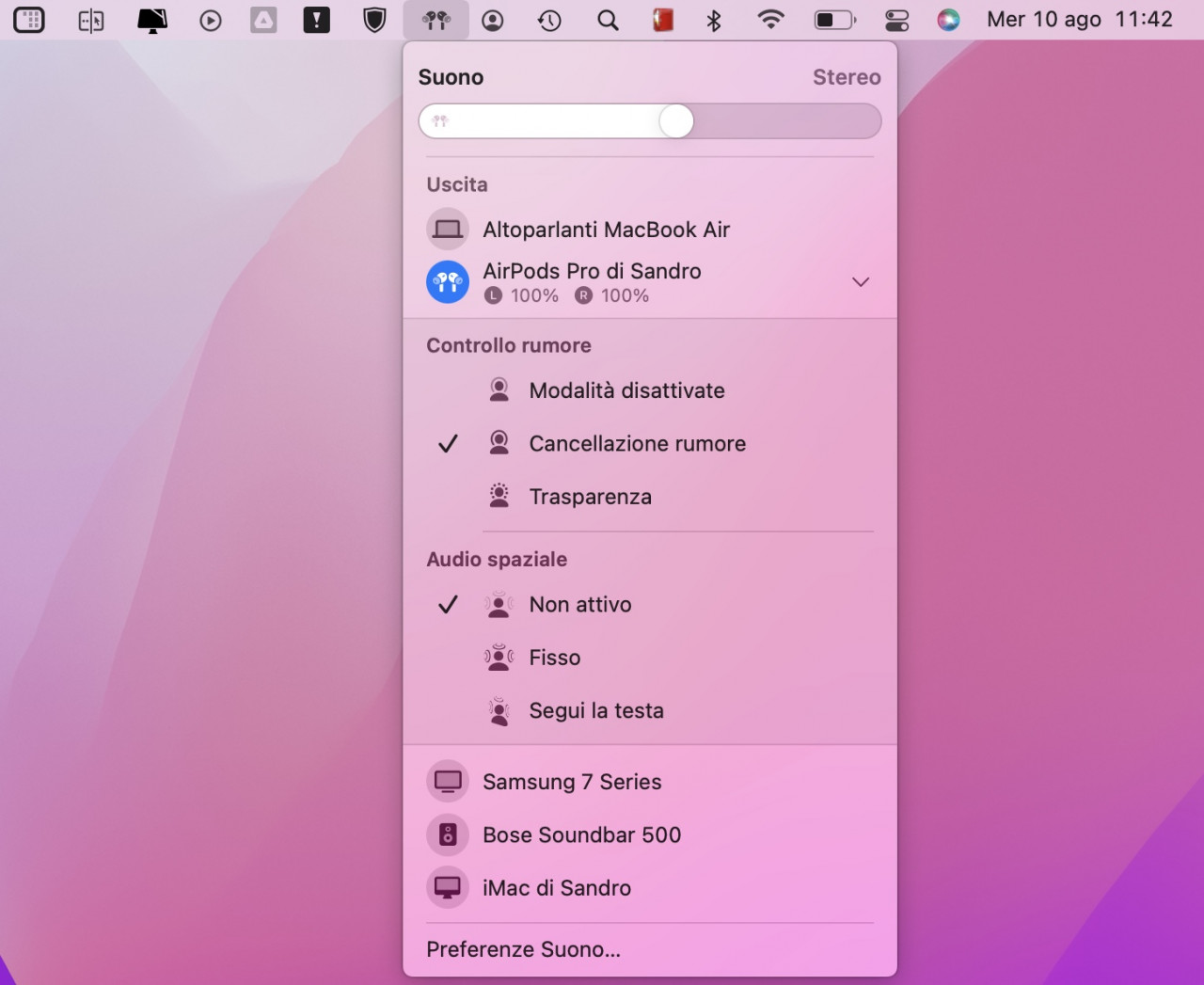
Task: Click the grid keypad icon in menu bar
Action: tap(29, 20)
